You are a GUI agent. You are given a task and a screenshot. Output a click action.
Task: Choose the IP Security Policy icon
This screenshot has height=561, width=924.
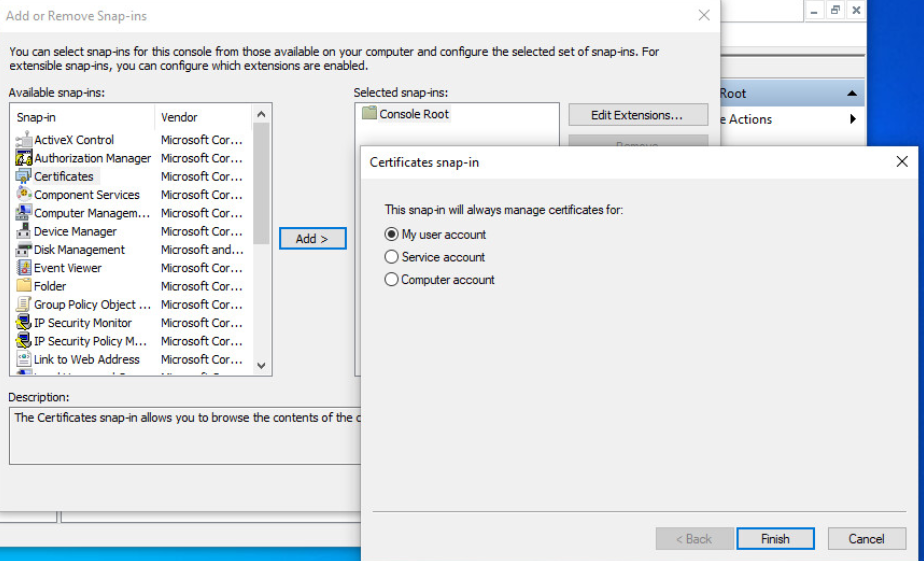[24, 341]
